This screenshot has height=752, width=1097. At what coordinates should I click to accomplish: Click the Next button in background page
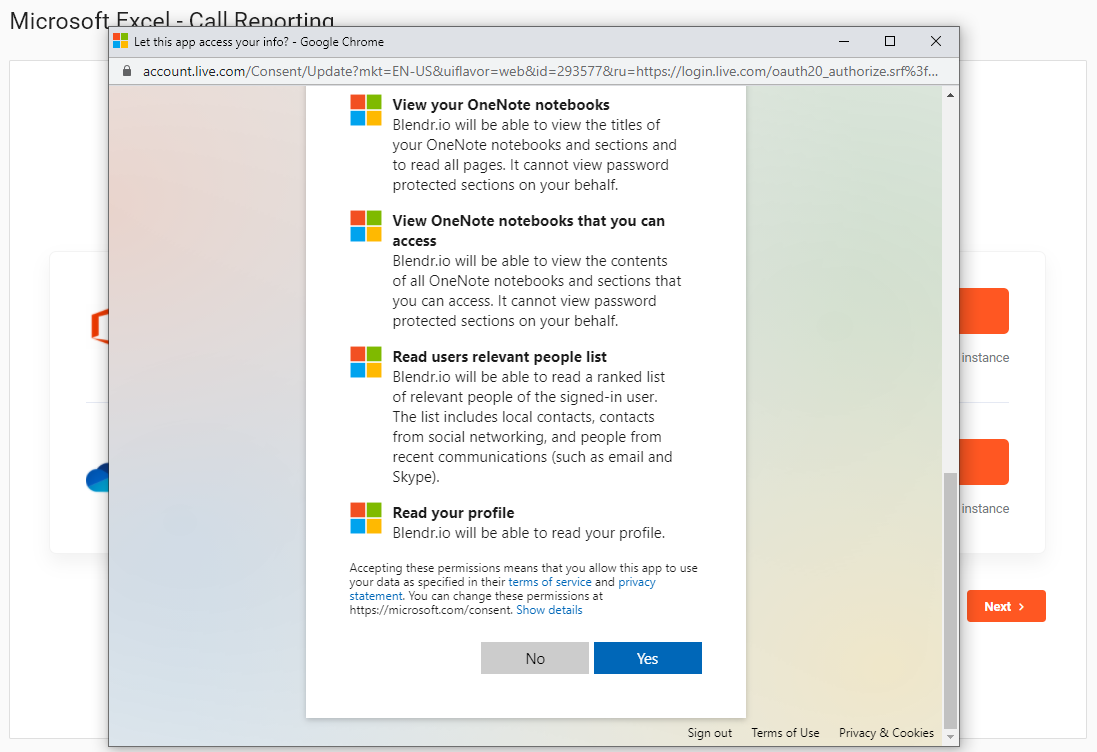point(1006,606)
